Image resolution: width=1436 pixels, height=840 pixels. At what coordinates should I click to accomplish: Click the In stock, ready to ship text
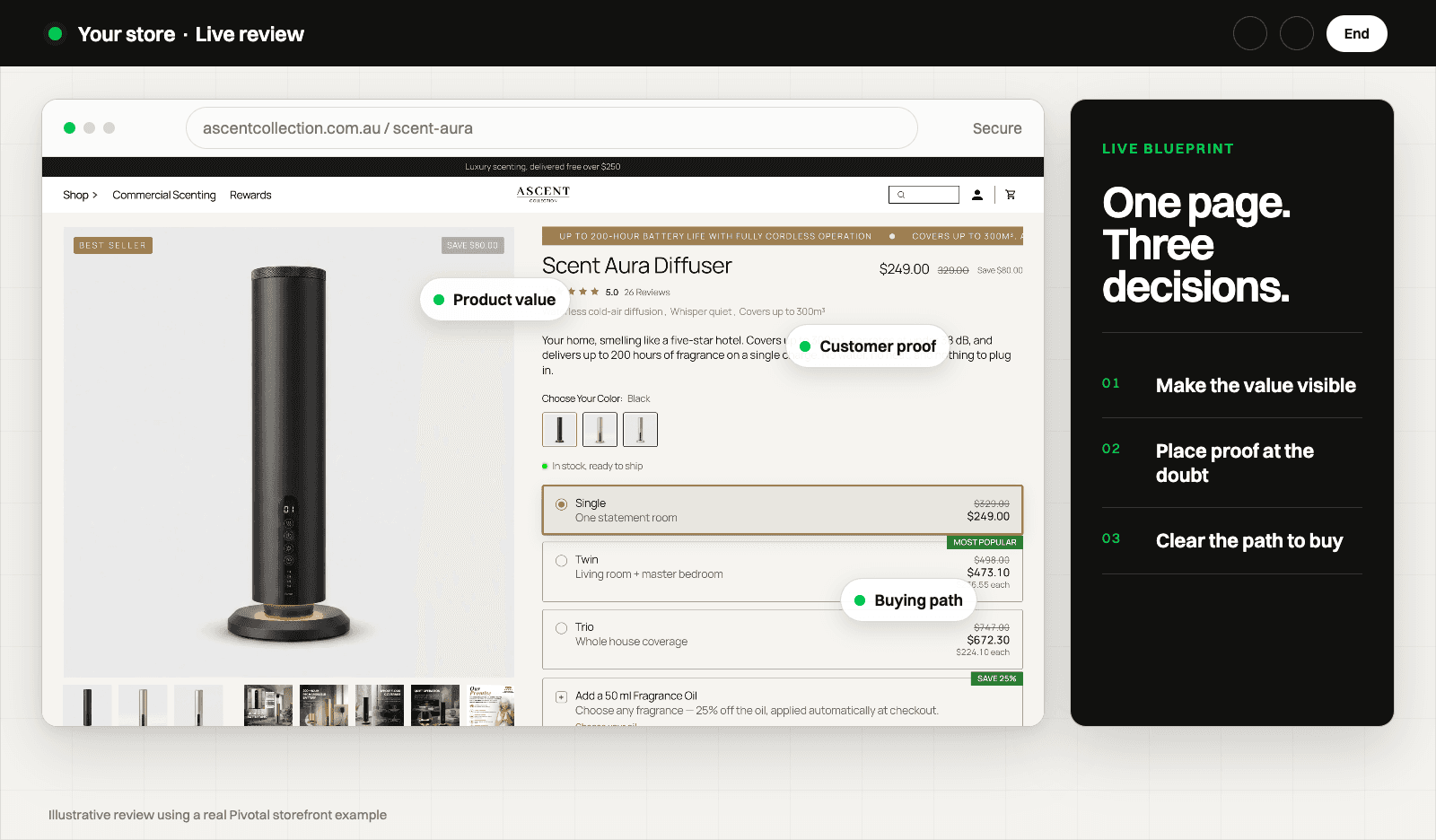(597, 466)
